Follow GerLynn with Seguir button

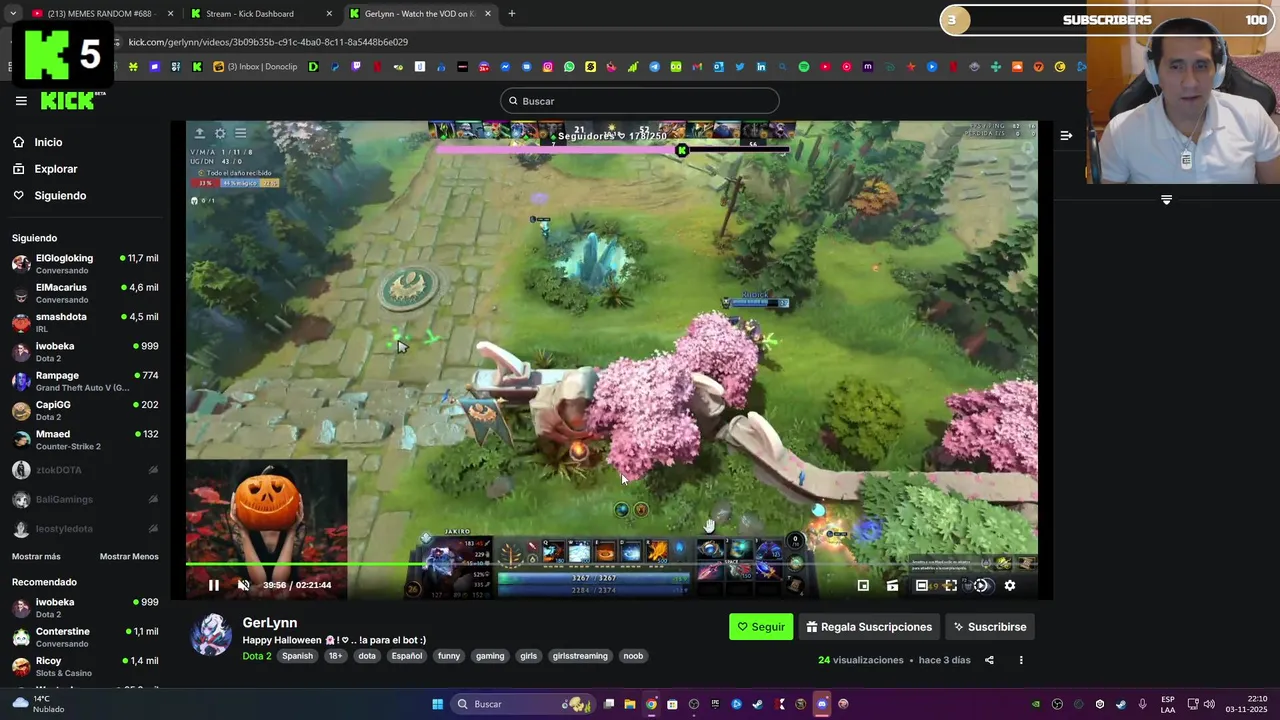tap(761, 627)
